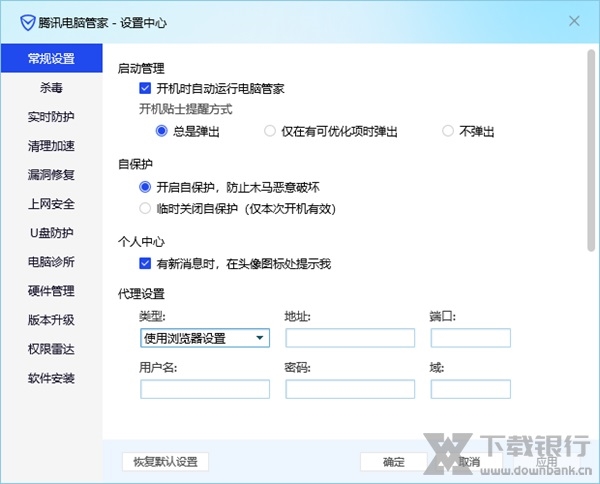Viewport: 600px width, 484px height.
Task: Open 版本升级 settings
Action: (52, 320)
